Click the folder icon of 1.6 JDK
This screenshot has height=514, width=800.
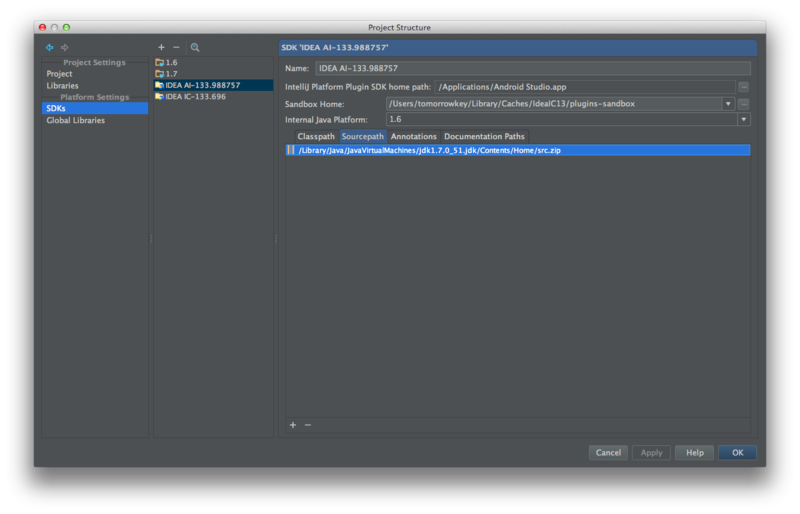160,62
